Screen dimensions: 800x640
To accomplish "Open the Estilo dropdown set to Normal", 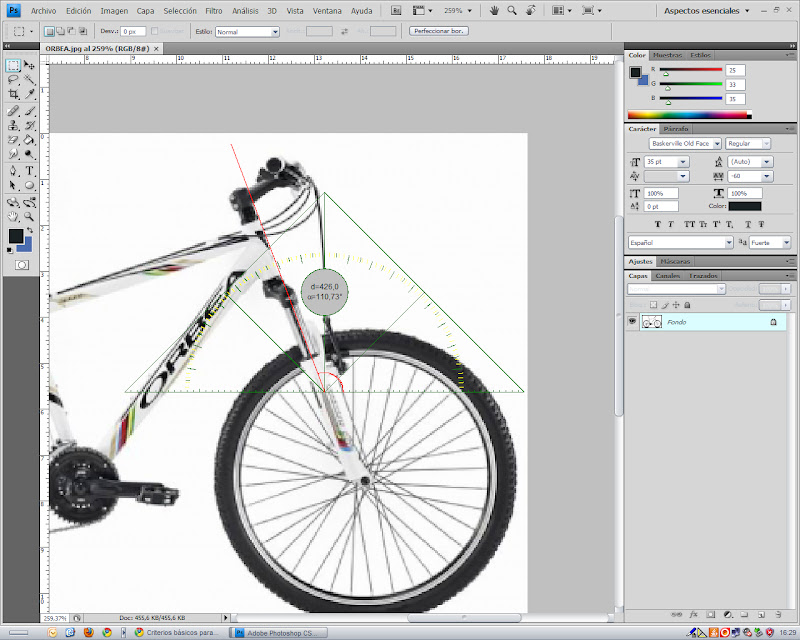I will coord(247,31).
